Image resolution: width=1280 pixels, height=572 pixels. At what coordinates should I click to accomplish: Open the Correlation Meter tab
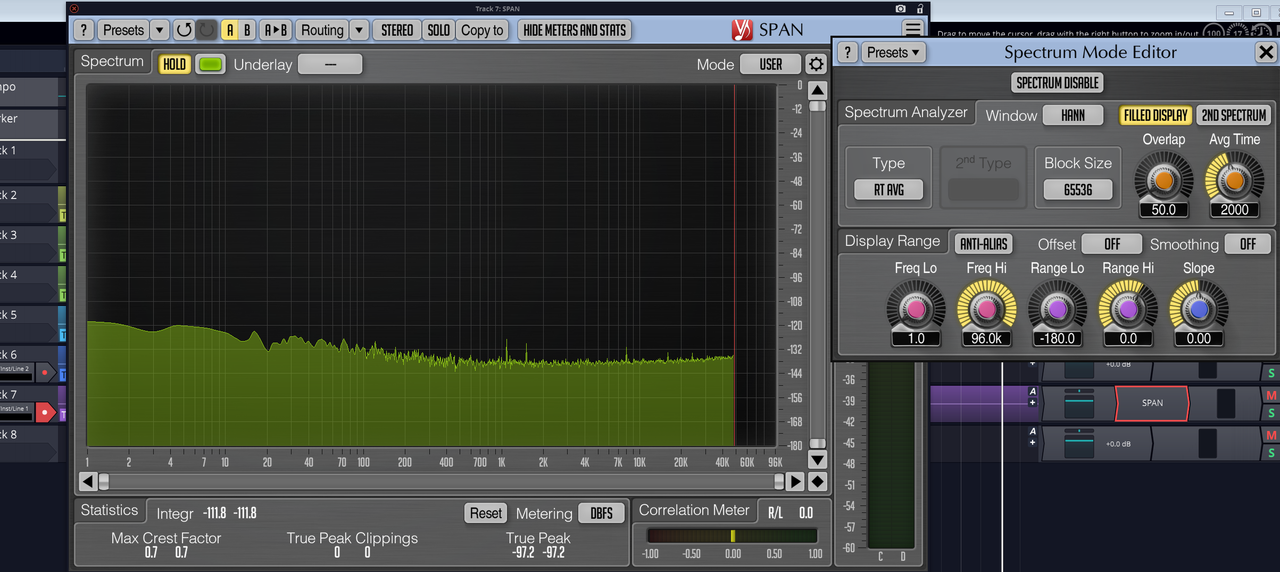694,510
